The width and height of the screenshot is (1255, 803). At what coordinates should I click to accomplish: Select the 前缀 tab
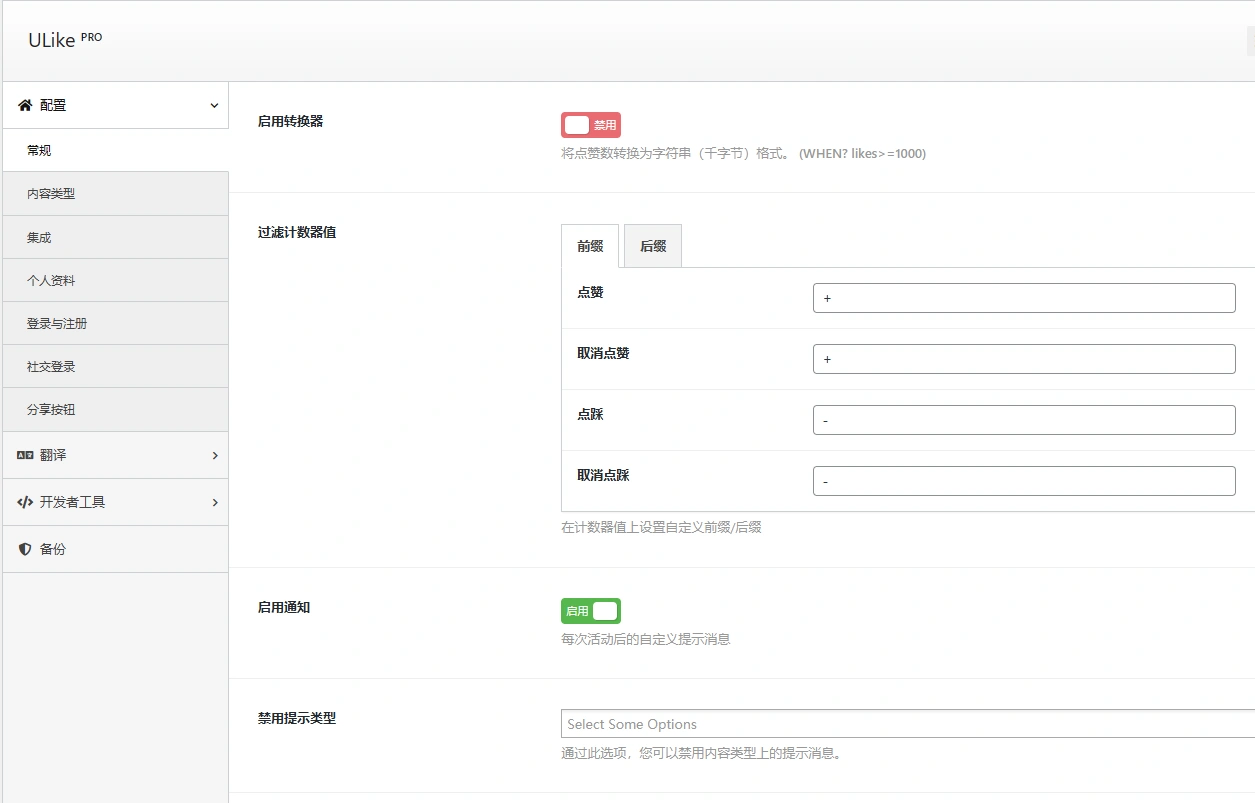coord(589,245)
